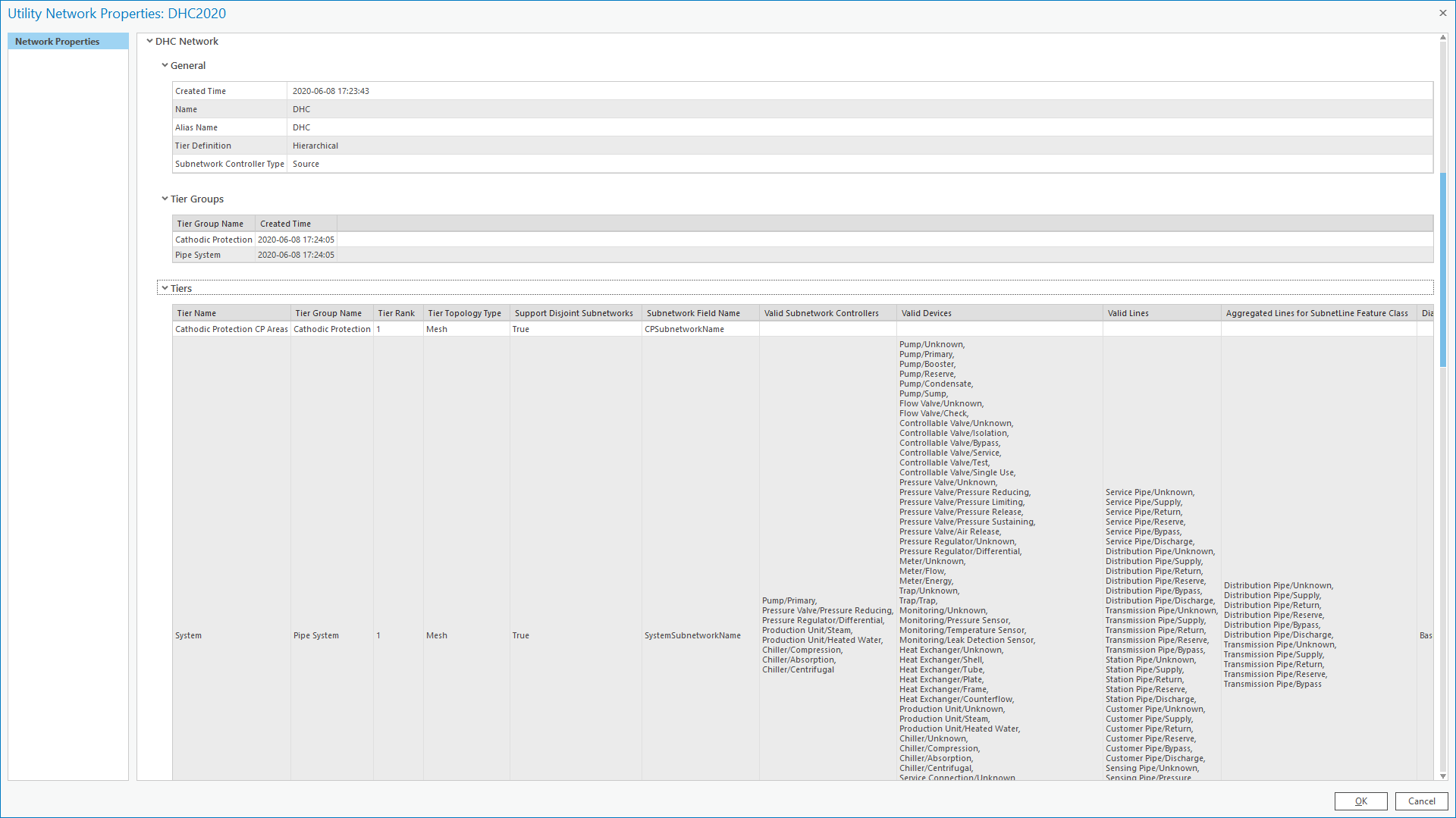Collapse the Tier Groups section
Image resolution: width=1456 pixels, height=818 pixels.
pyautogui.click(x=165, y=199)
